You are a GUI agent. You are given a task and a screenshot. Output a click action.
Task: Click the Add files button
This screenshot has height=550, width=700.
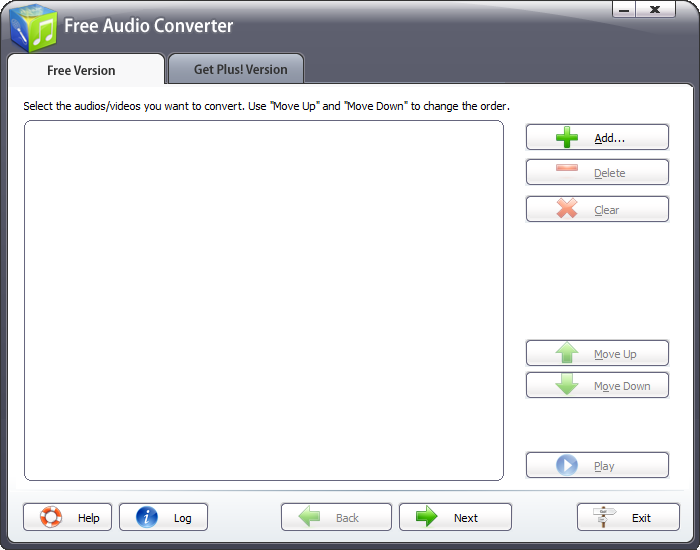pyautogui.click(x=597, y=137)
